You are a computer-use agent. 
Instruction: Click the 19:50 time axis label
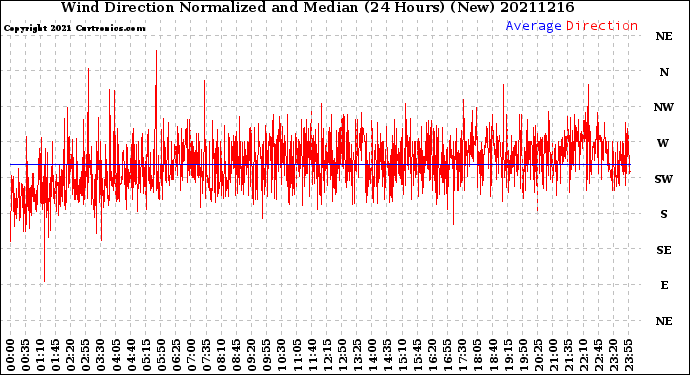523,355
